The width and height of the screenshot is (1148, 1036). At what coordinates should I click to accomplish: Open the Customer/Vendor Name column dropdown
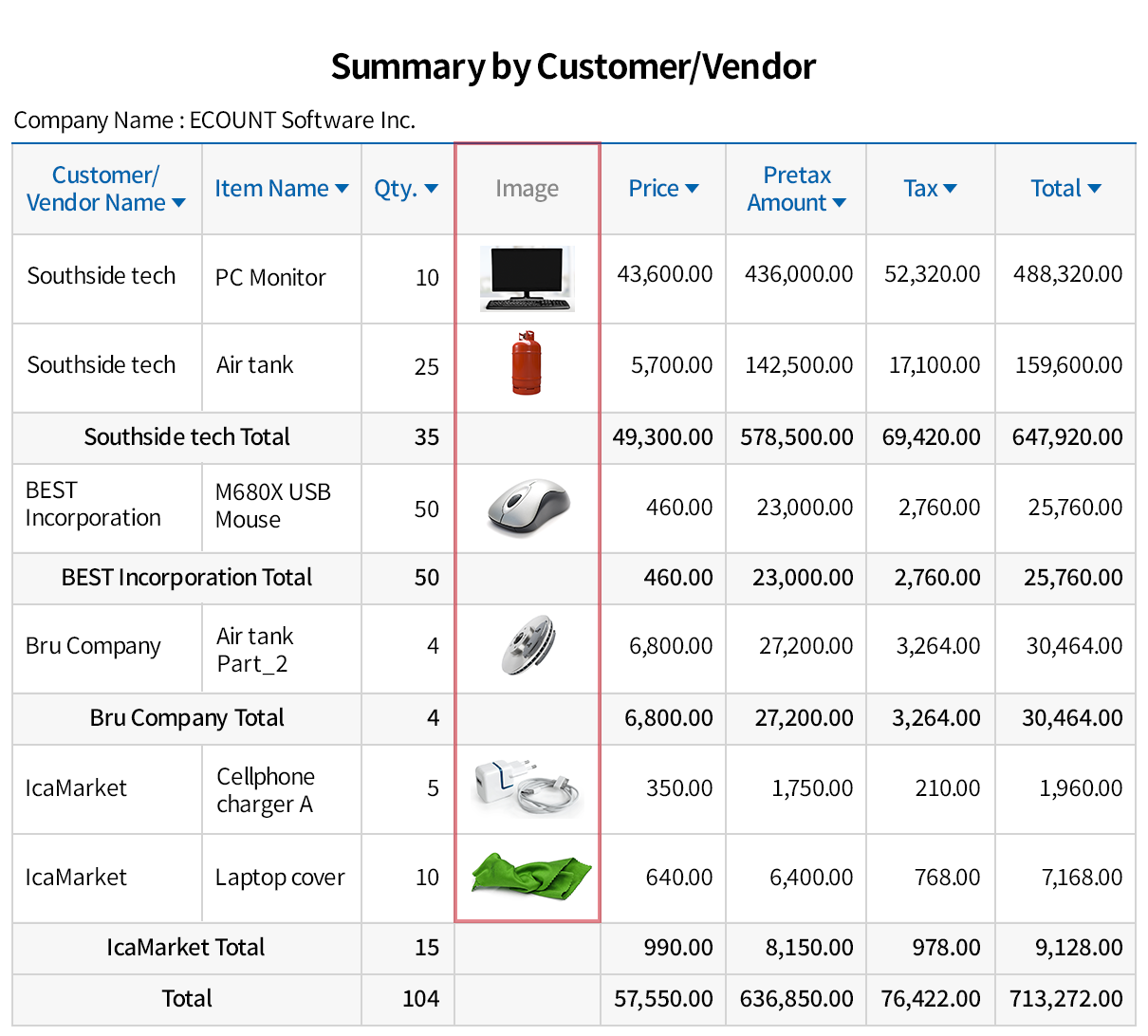[x=178, y=203]
